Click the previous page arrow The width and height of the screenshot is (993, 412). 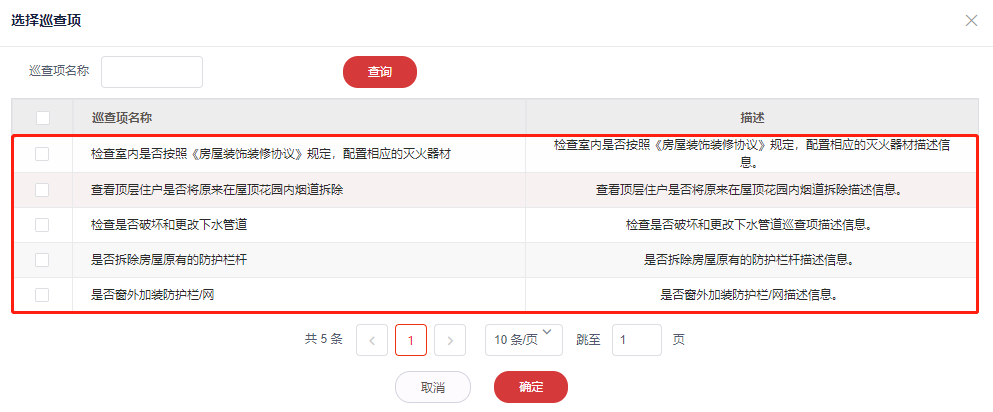pos(371,340)
